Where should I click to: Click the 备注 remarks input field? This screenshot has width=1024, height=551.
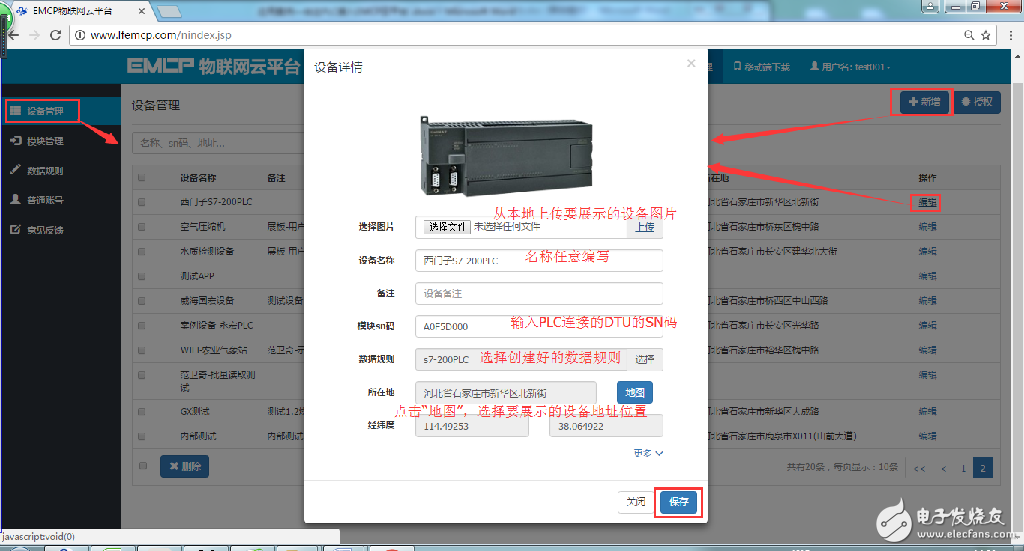click(539, 293)
